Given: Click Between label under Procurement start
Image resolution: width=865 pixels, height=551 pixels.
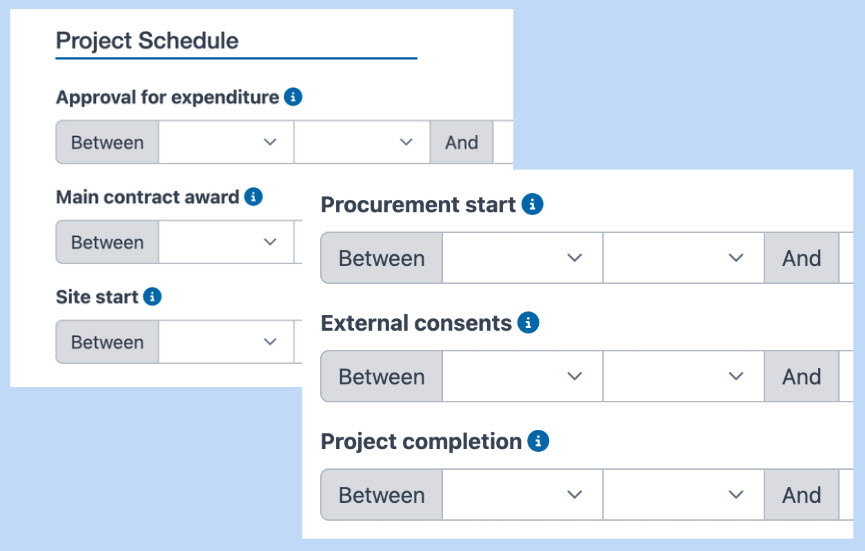Looking at the screenshot, I should pyautogui.click(x=381, y=259).
